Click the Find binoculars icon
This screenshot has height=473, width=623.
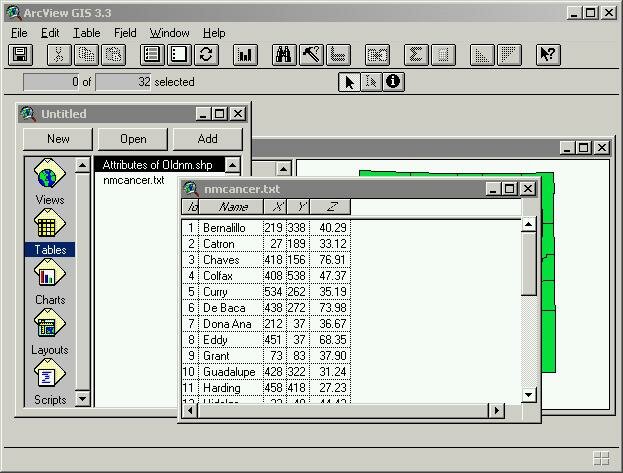click(x=284, y=54)
